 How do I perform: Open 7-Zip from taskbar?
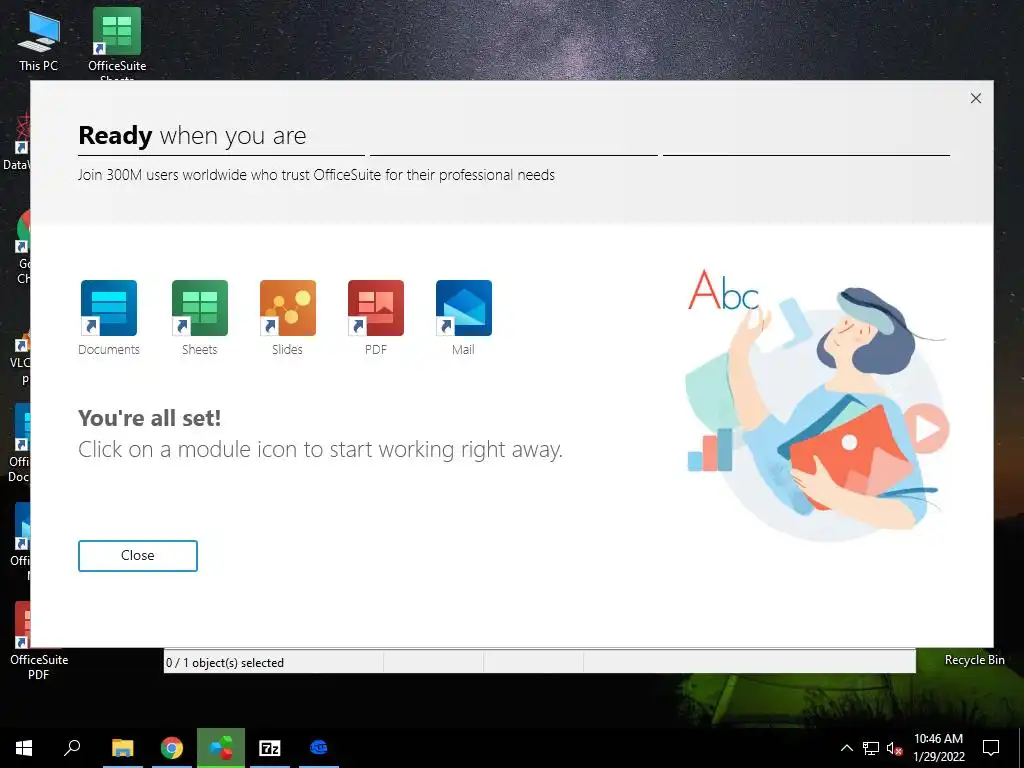click(270, 748)
